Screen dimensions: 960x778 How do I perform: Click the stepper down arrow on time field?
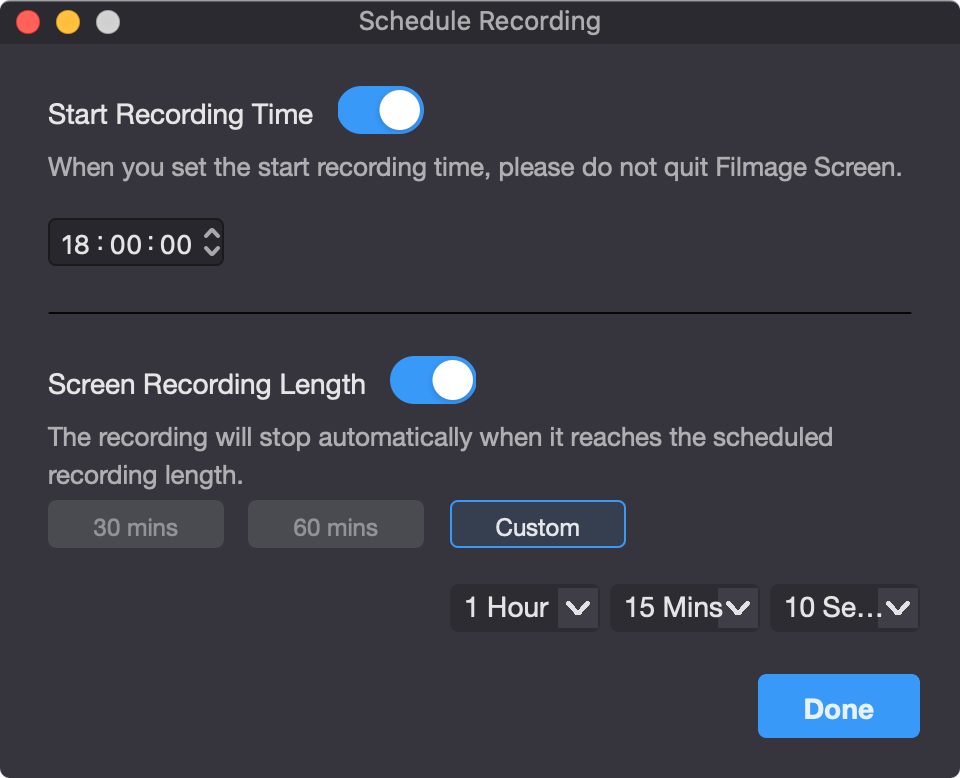(x=212, y=251)
